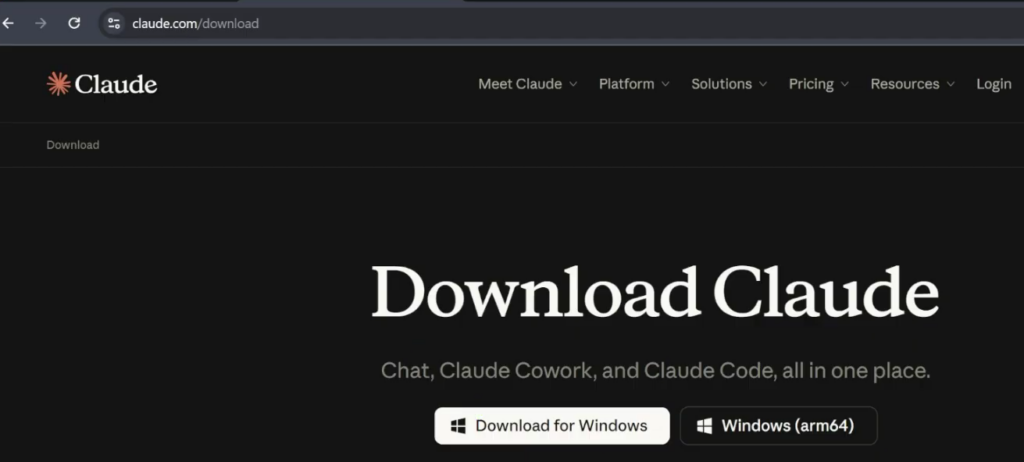The image size is (1024, 462).
Task: Open site information icon in address bar
Action: (114, 24)
